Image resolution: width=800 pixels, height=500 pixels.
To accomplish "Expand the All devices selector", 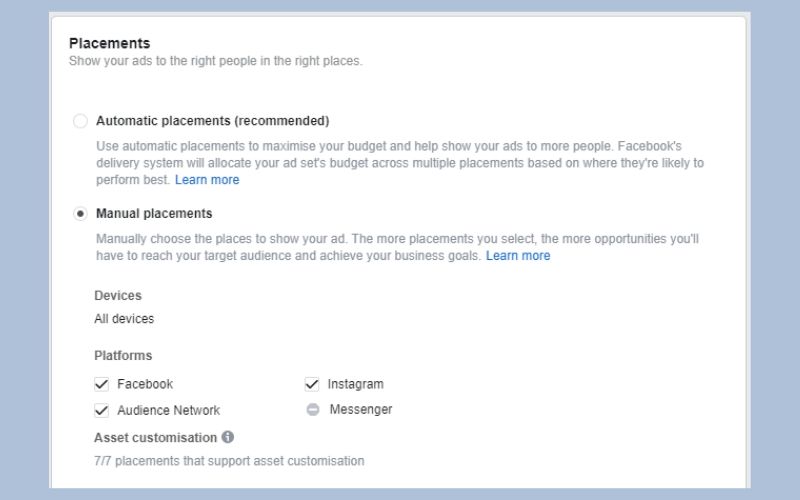I will (124, 319).
